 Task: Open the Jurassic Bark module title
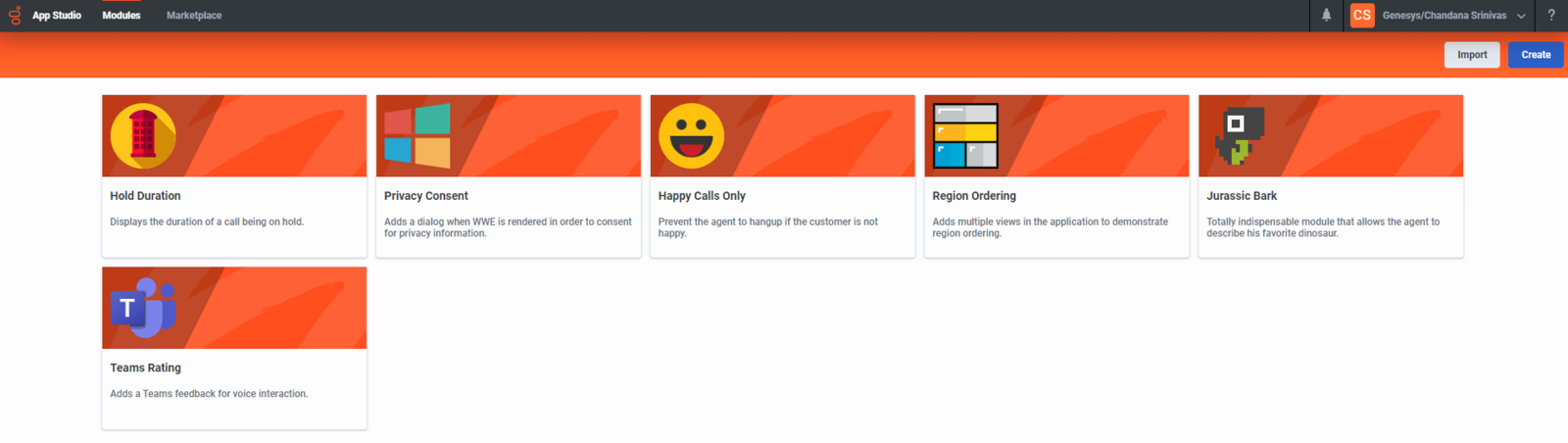(x=1242, y=196)
